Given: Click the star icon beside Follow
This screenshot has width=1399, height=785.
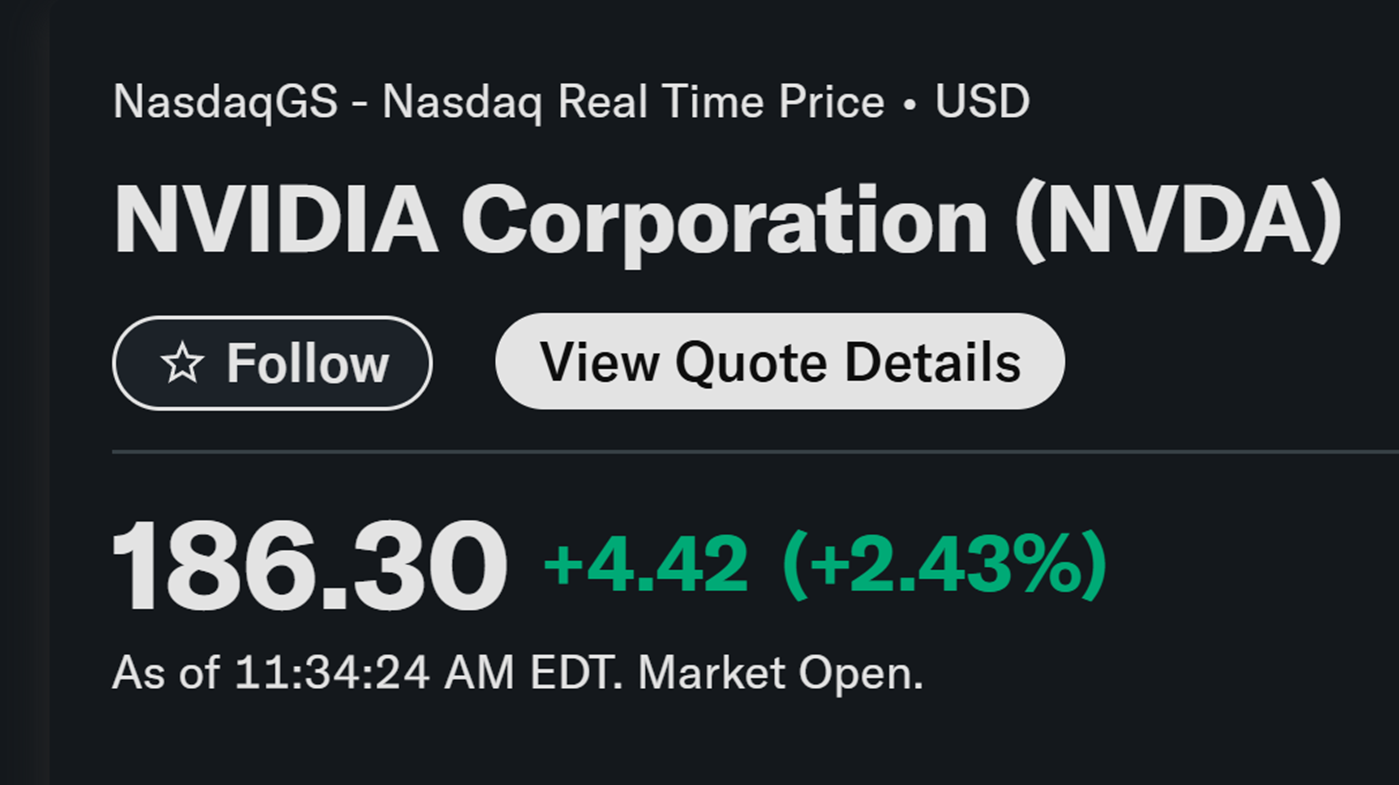Looking at the screenshot, I should 182,364.
